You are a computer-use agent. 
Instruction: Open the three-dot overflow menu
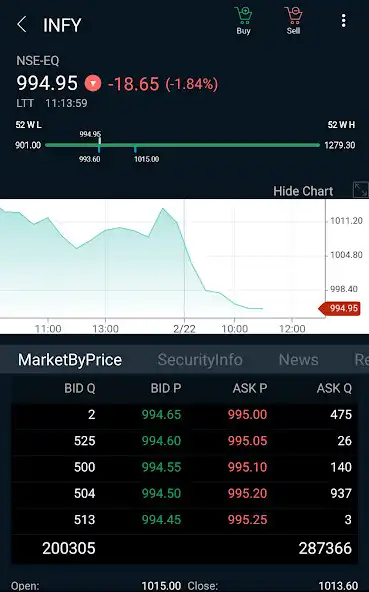click(x=343, y=21)
